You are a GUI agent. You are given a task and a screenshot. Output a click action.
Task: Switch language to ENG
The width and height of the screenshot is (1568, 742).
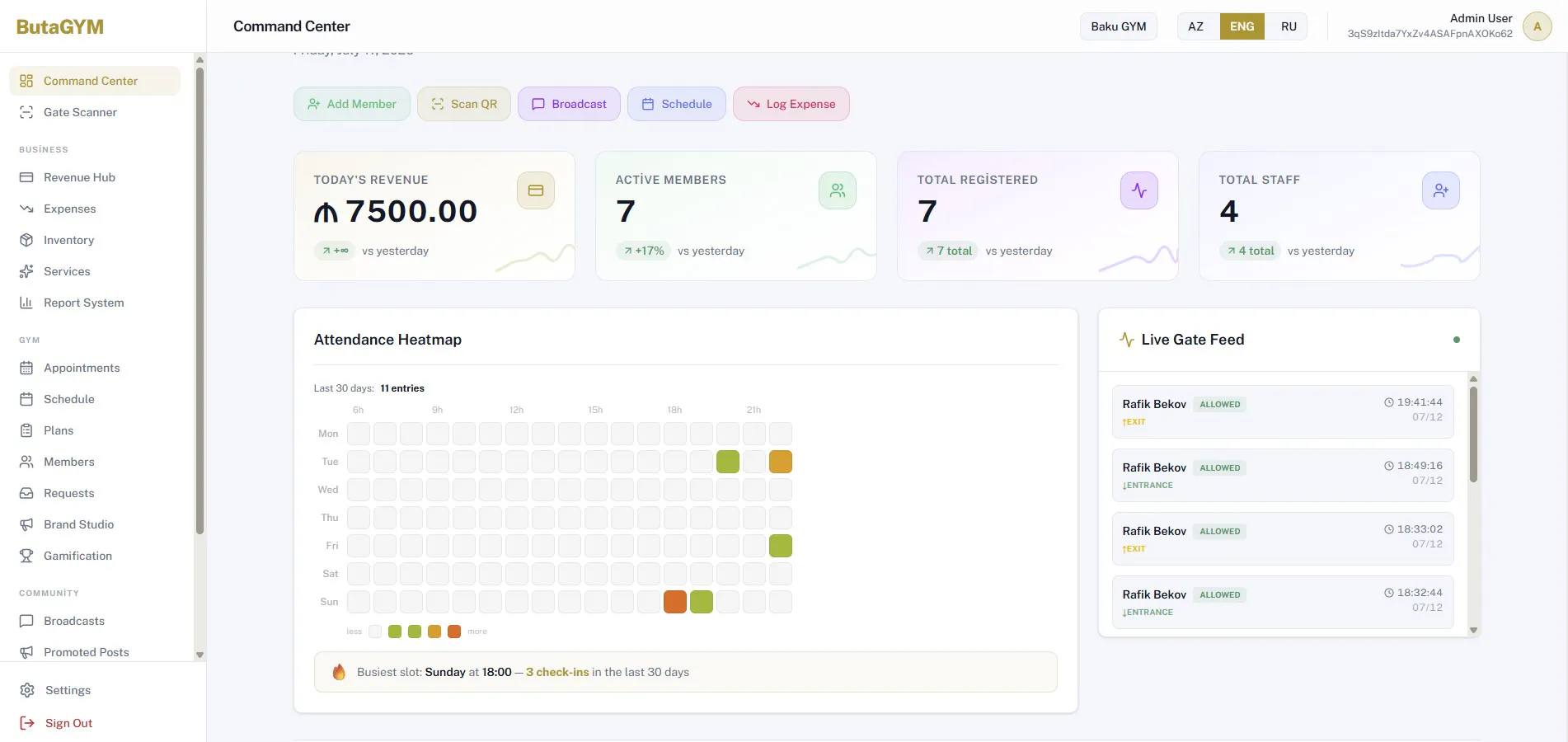coord(1242,26)
